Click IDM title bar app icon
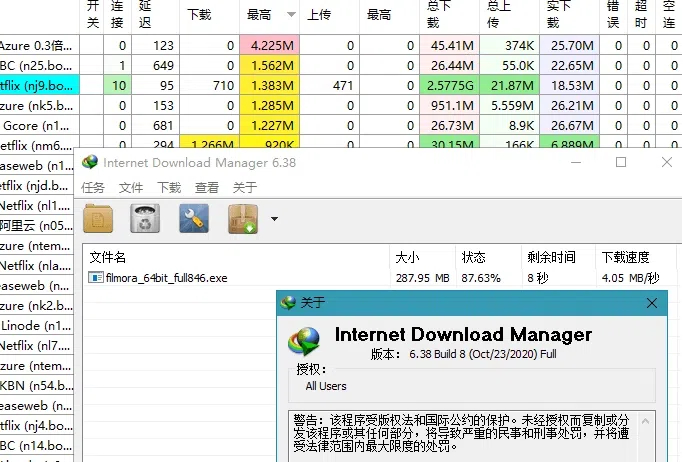The width and height of the screenshot is (683, 463). tap(90, 162)
